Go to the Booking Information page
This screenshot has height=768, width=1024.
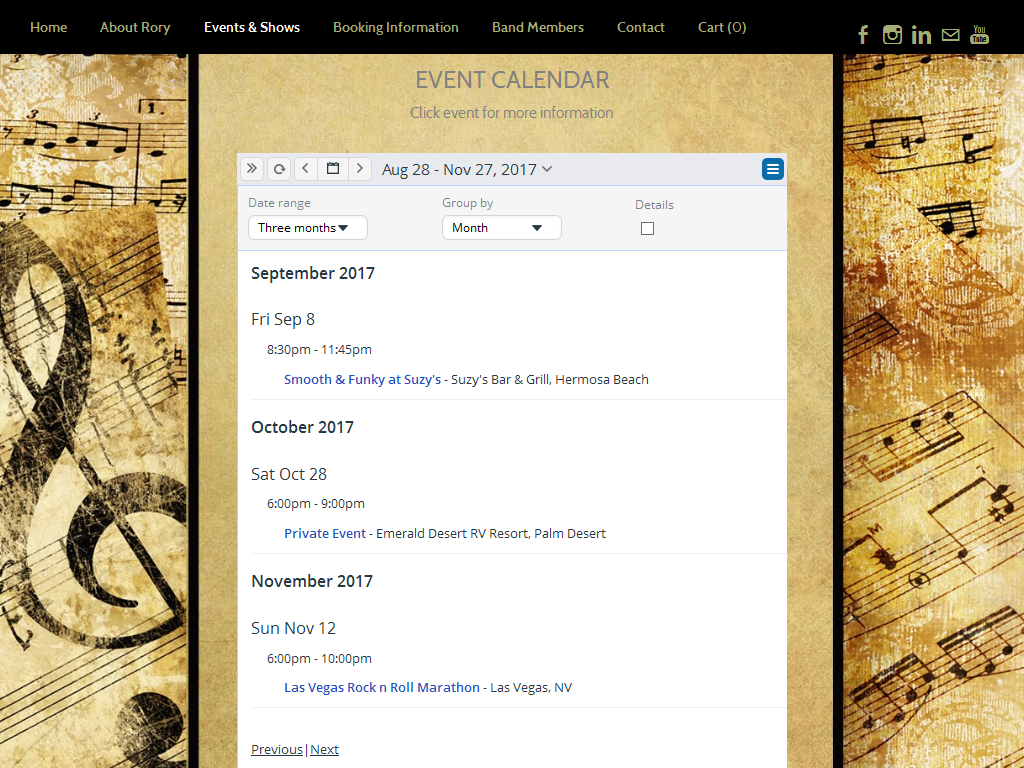[x=395, y=27]
